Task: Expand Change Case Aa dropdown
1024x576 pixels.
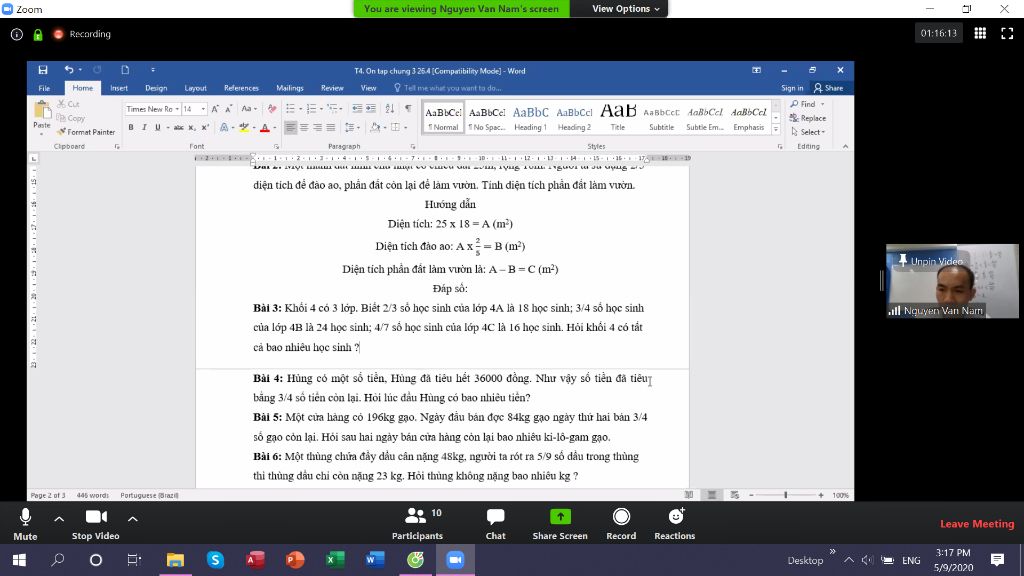Action: click(x=249, y=109)
